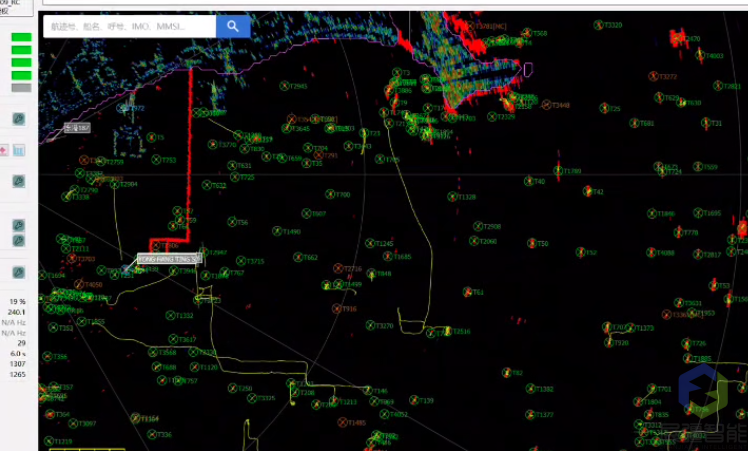Select radar target T40
Image resolution: width=748 pixels, height=451 pixels.
click(529, 181)
